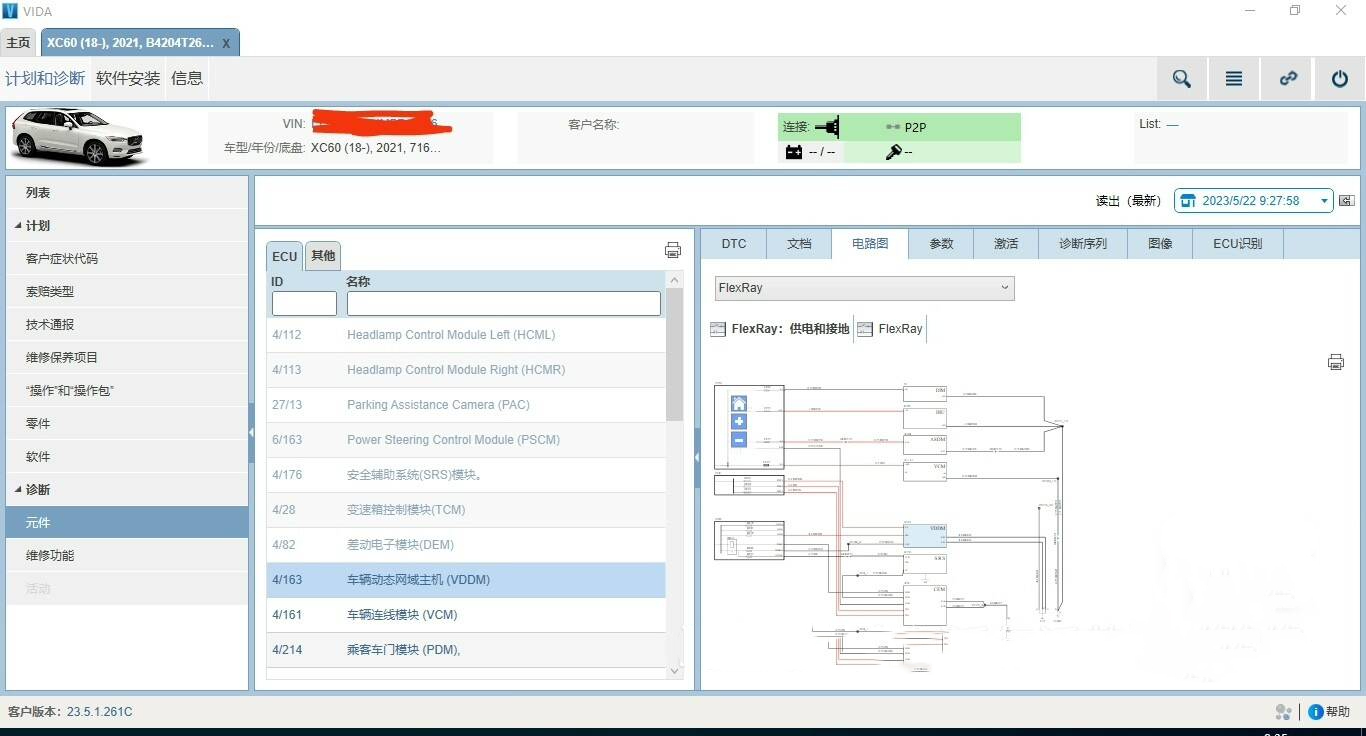Open 列表 in the sidebar

click(x=127, y=193)
